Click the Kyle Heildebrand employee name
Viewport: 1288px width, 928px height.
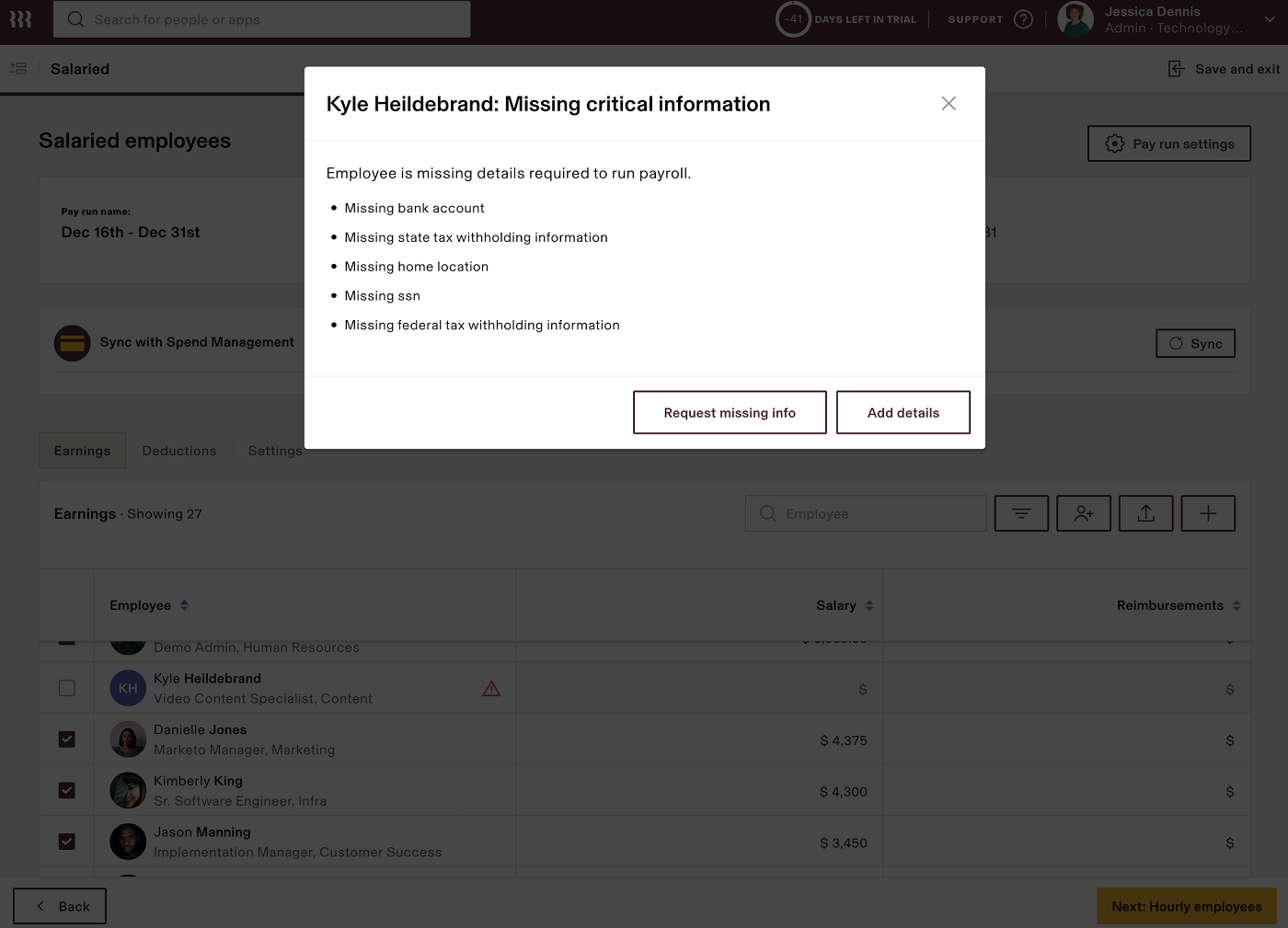207,679
